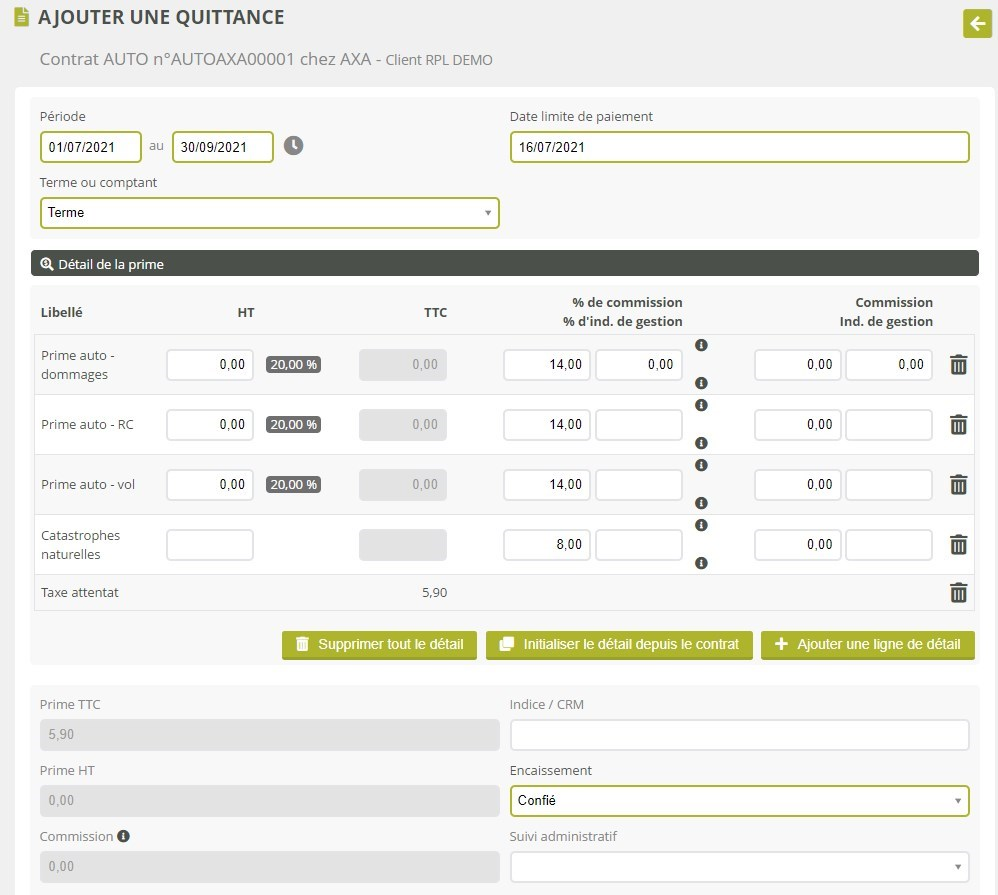Click Ajouter une ligne de détail

point(867,645)
